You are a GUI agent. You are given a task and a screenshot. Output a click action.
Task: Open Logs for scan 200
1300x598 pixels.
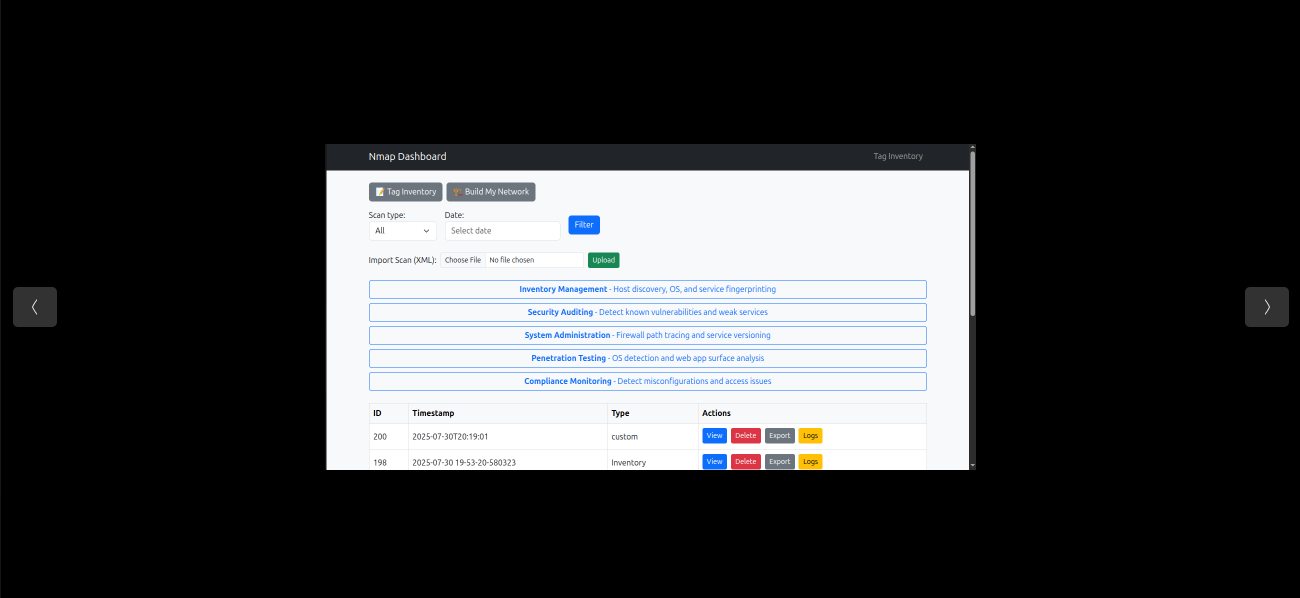(x=810, y=436)
